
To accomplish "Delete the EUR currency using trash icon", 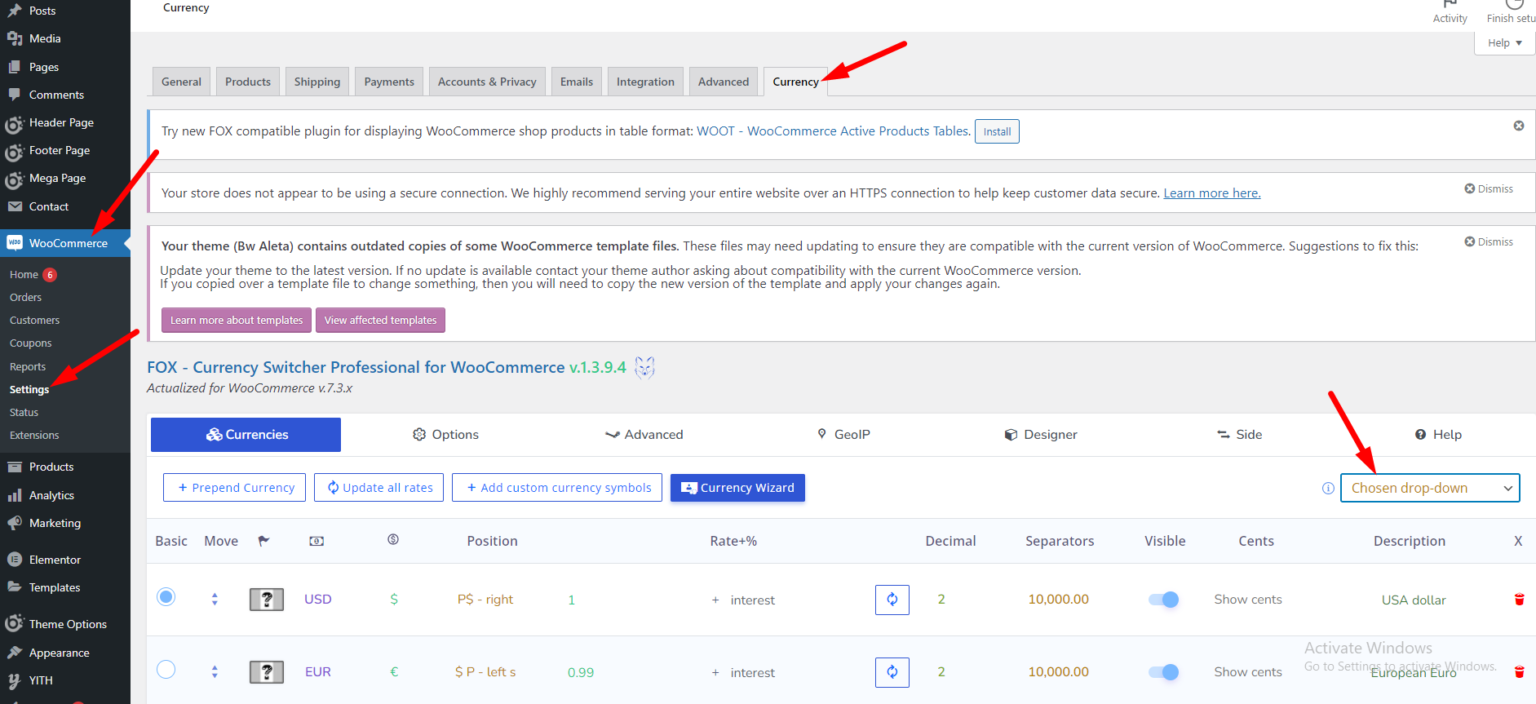I will click(x=1519, y=671).
